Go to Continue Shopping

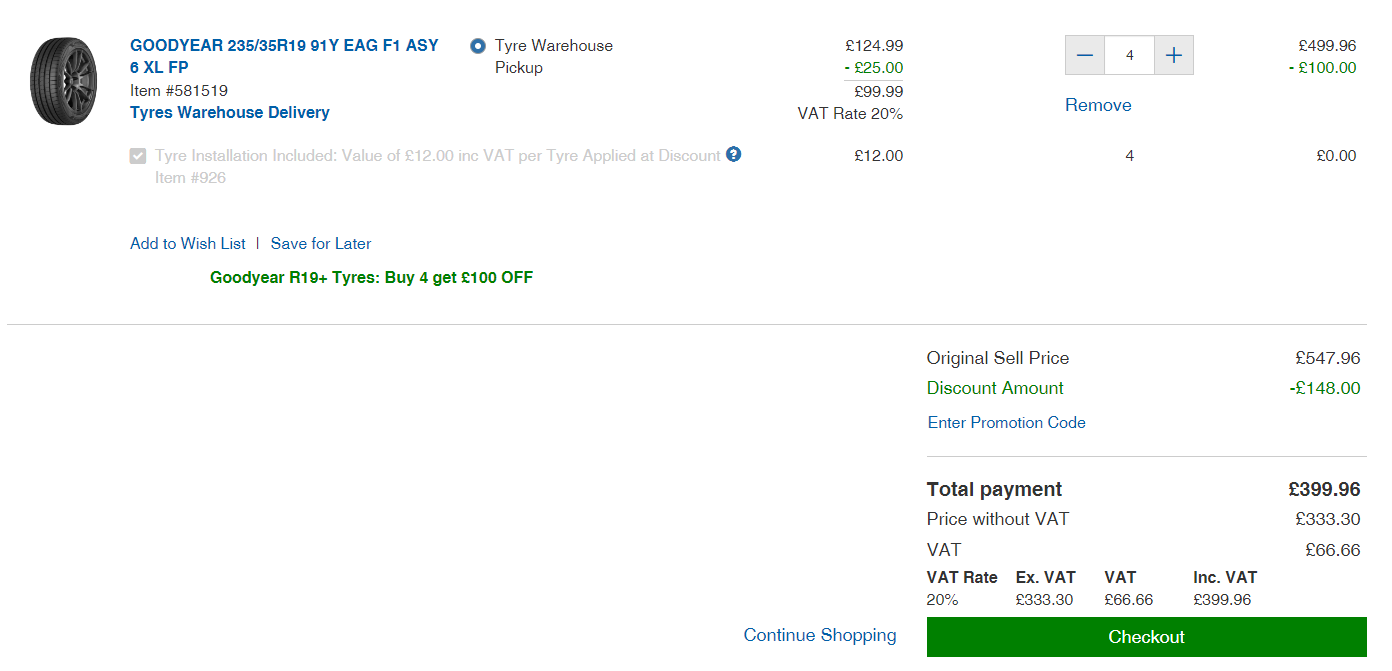[820, 635]
